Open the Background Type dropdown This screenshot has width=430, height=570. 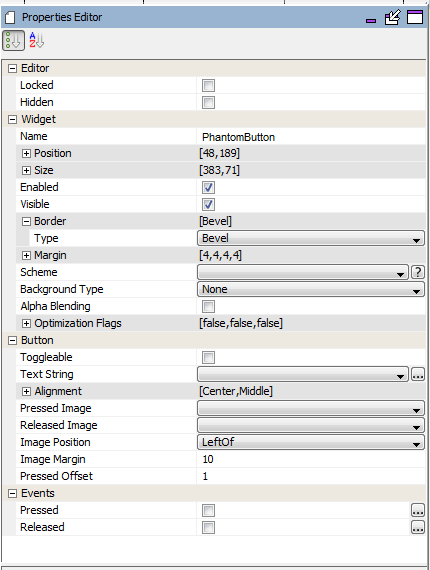tap(311, 289)
